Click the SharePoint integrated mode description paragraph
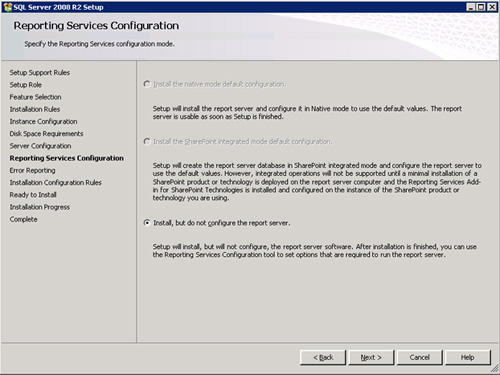 click(x=317, y=182)
